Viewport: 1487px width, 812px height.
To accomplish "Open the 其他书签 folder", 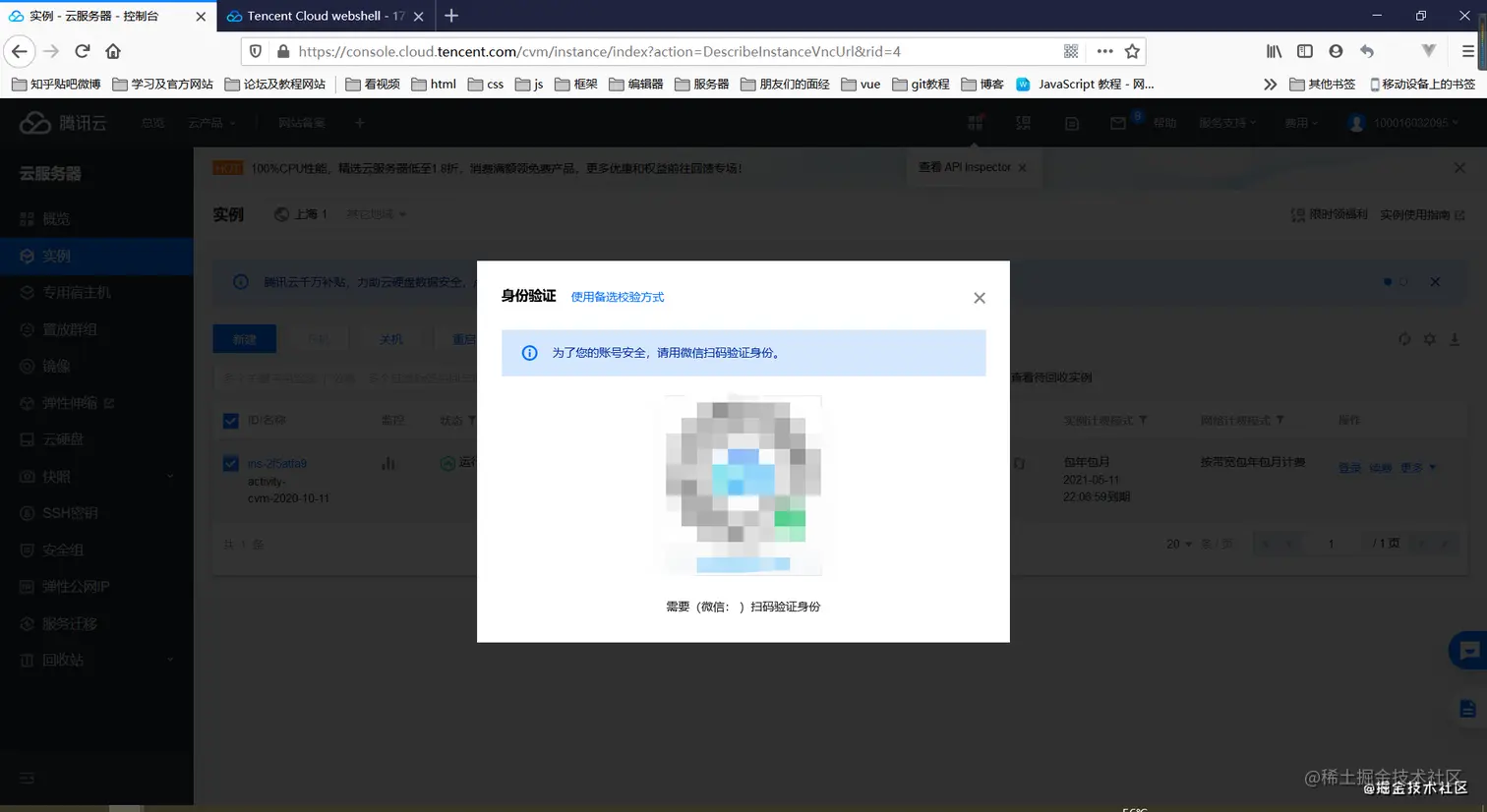I will pyautogui.click(x=1322, y=85).
